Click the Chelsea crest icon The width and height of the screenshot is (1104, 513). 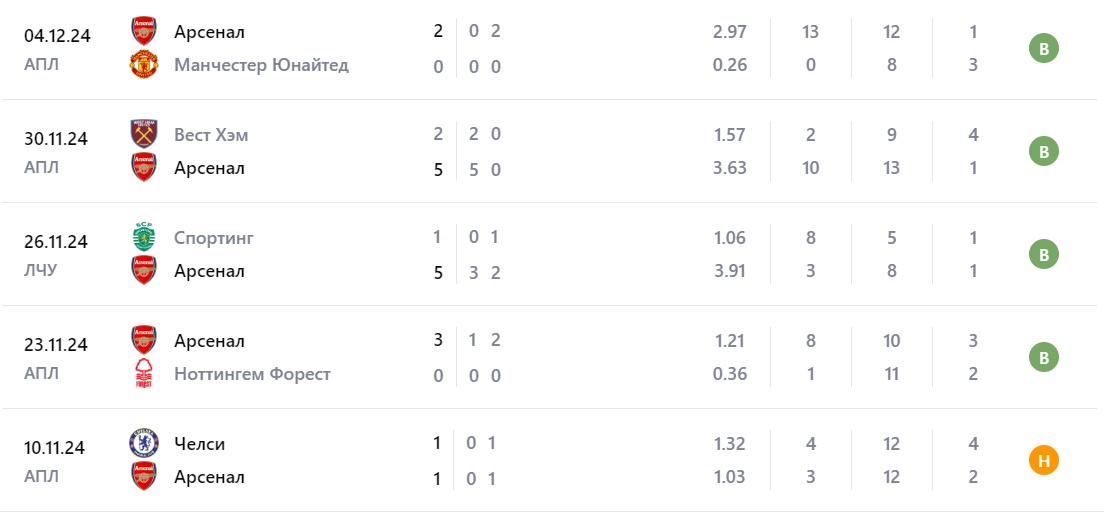pyautogui.click(x=144, y=443)
